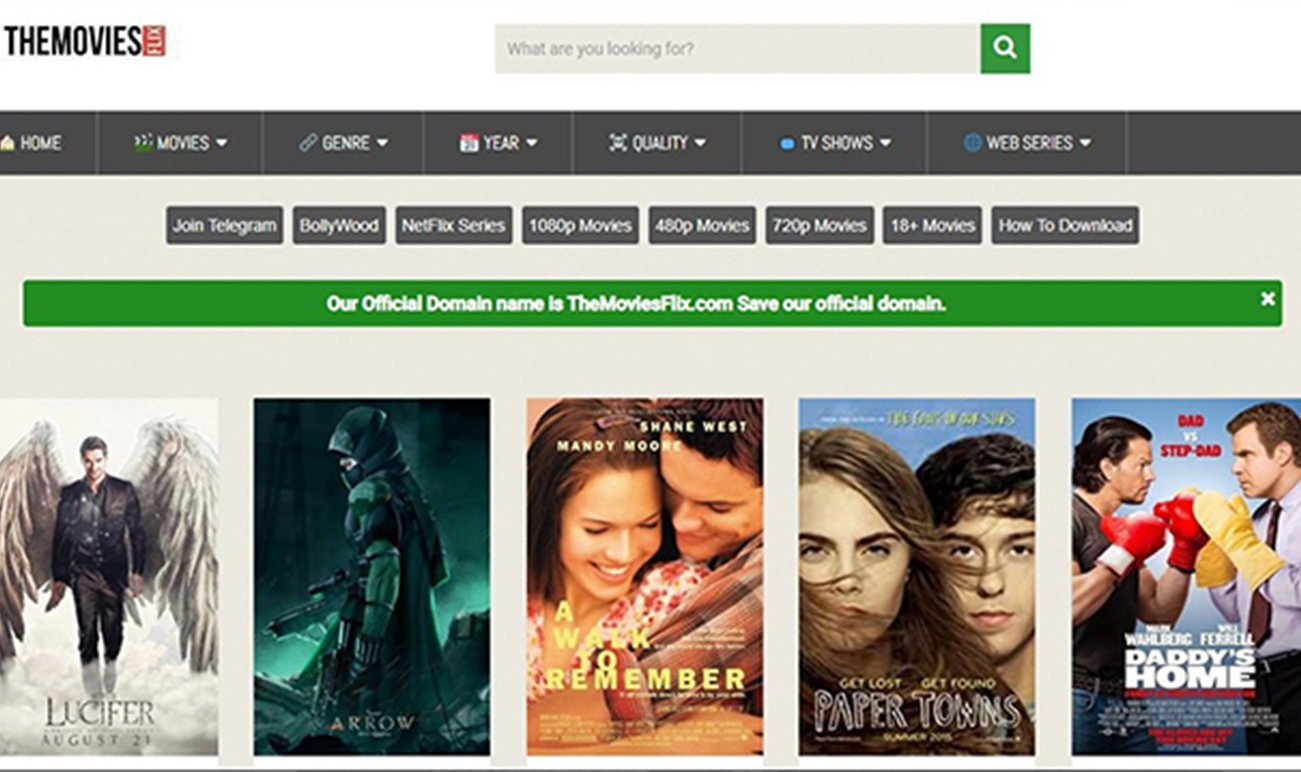
Task: Open the Quality menu label
Action: 660,143
